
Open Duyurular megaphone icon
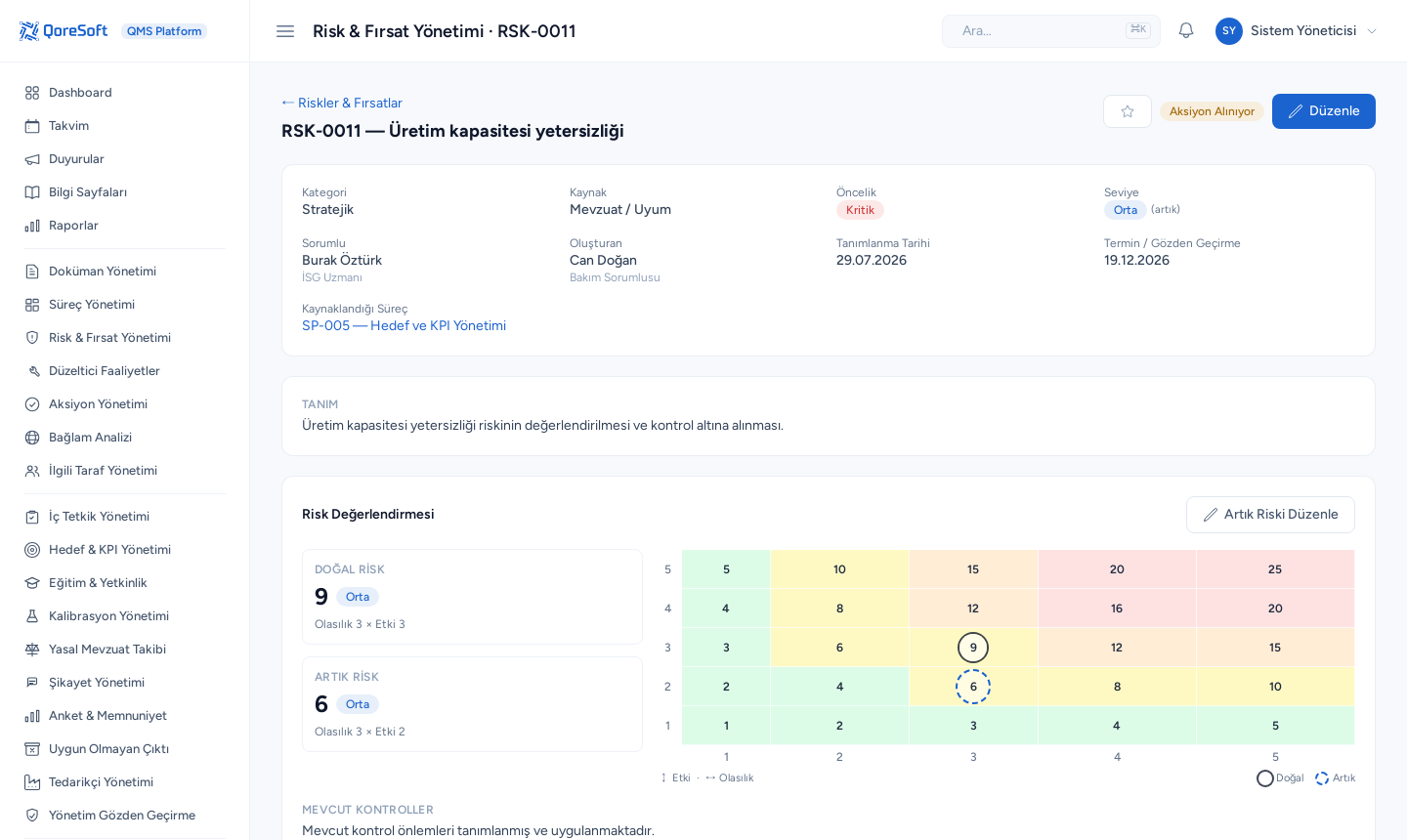tap(32, 159)
